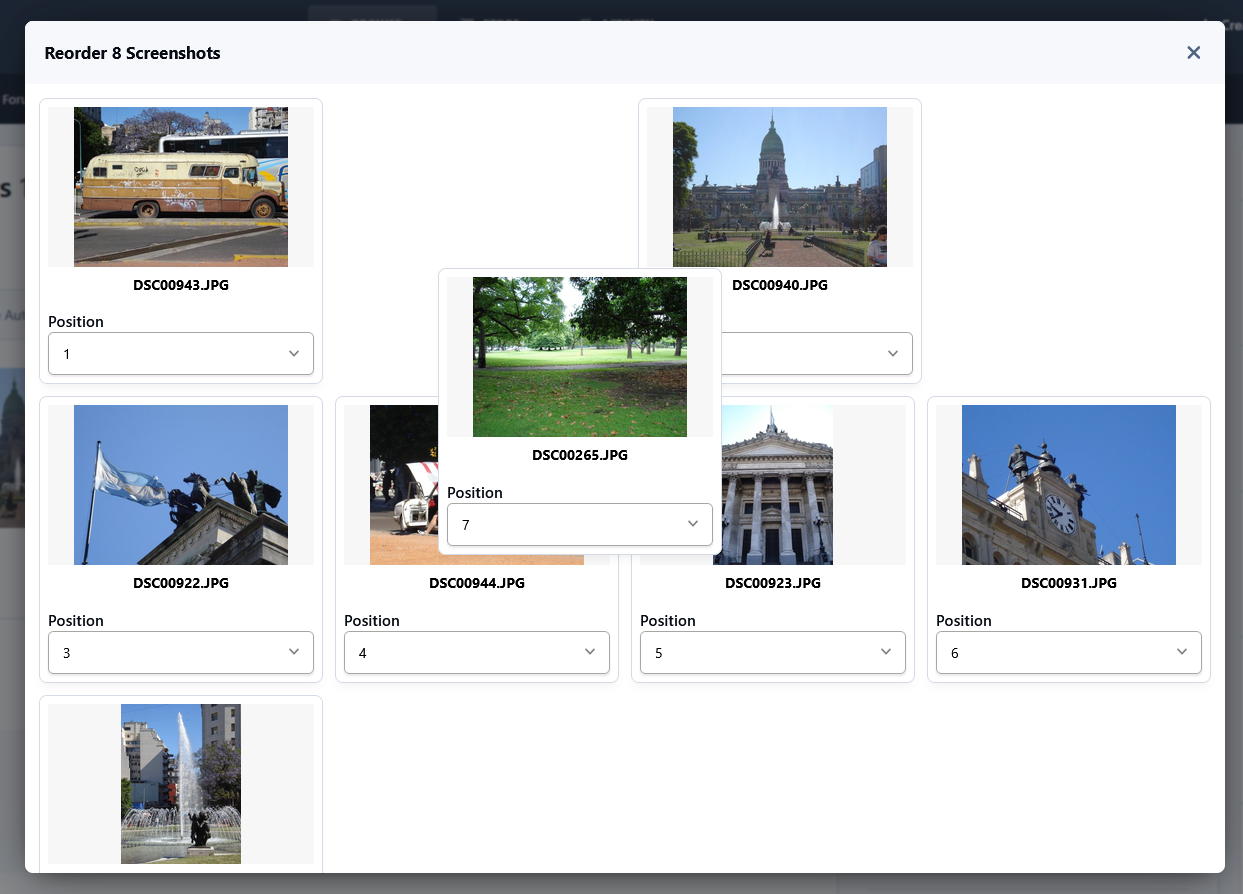1243x894 pixels.
Task: Select the street scene thumbnail DSC00944.JPG
Action: coord(404,485)
